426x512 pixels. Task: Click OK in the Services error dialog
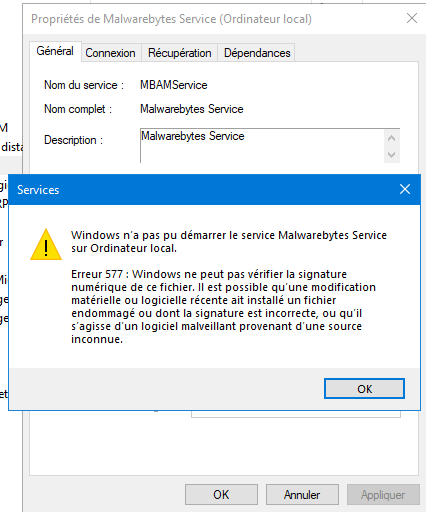click(x=364, y=389)
